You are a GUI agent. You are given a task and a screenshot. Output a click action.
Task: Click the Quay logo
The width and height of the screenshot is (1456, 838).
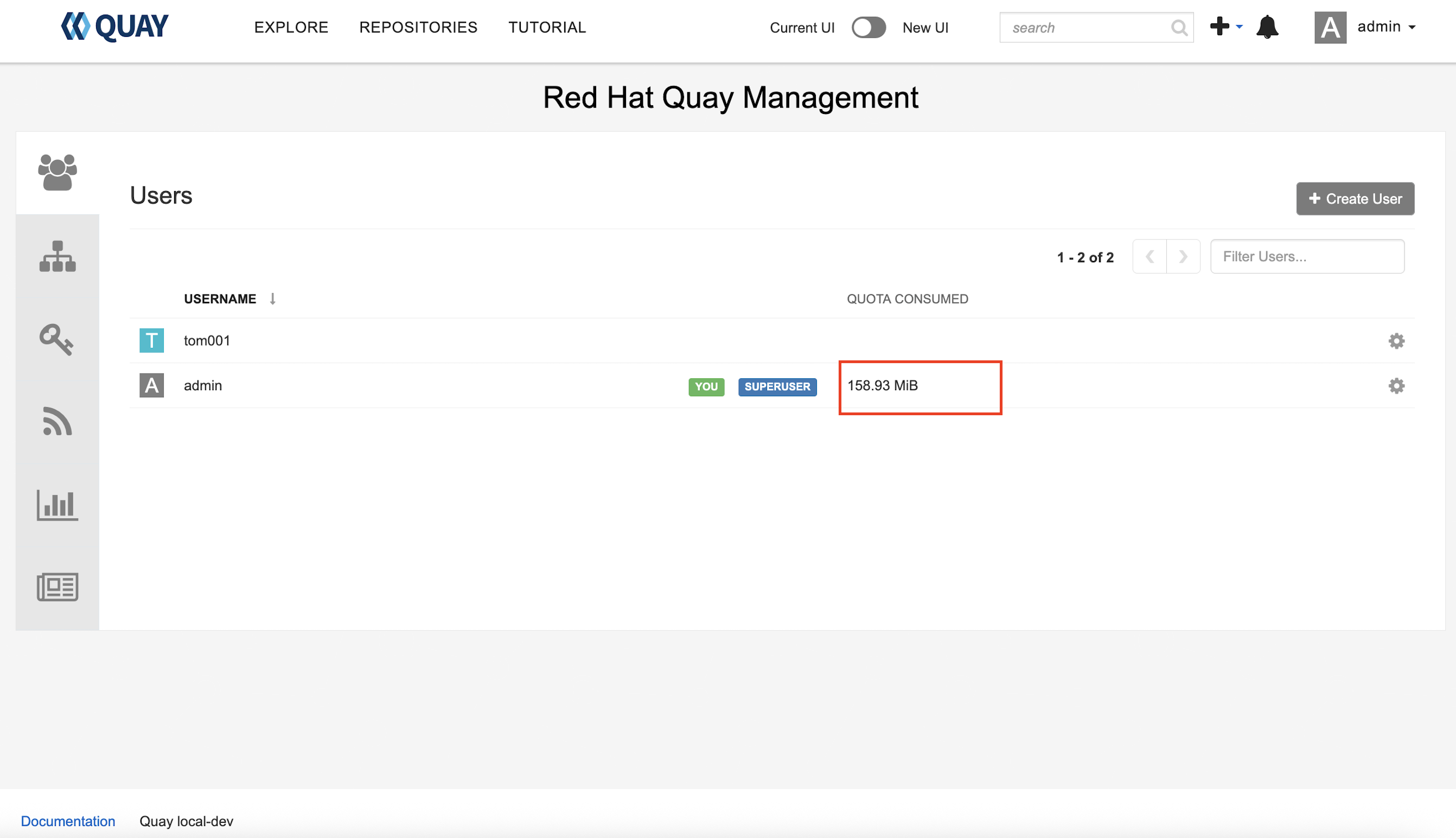pyautogui.click(x=114, y=27)
